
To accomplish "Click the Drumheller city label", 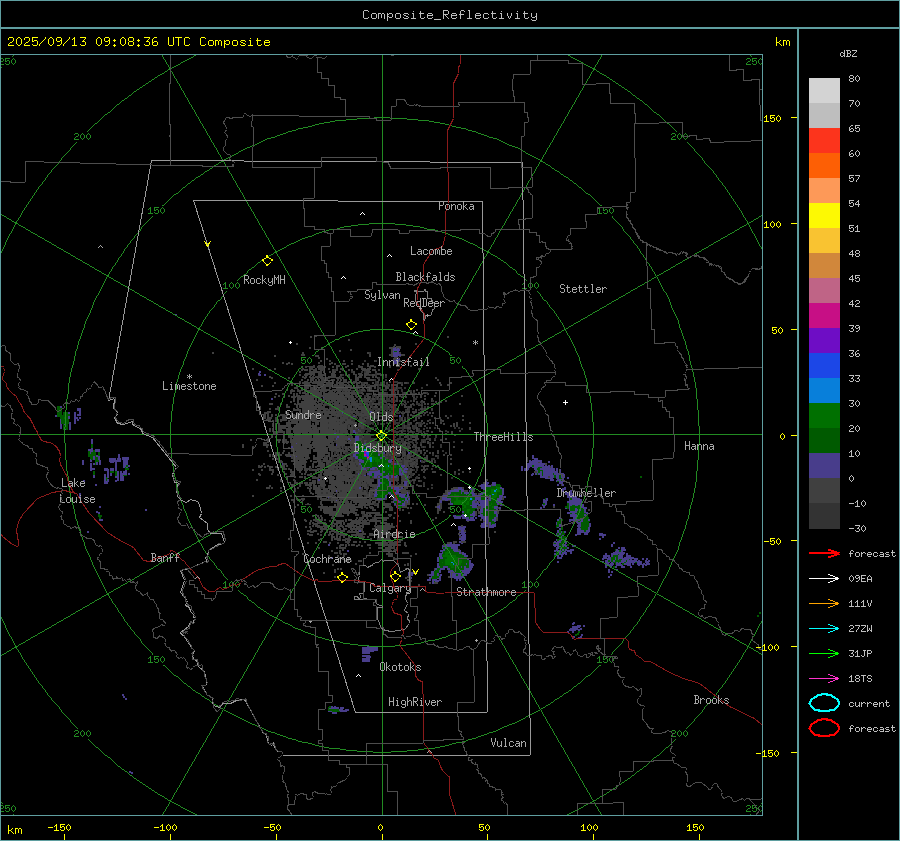I will click(586, 493).
